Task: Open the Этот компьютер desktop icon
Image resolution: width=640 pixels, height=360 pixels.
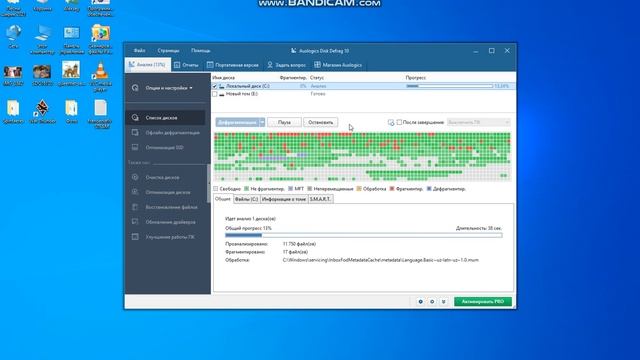Action: (42, 39)
